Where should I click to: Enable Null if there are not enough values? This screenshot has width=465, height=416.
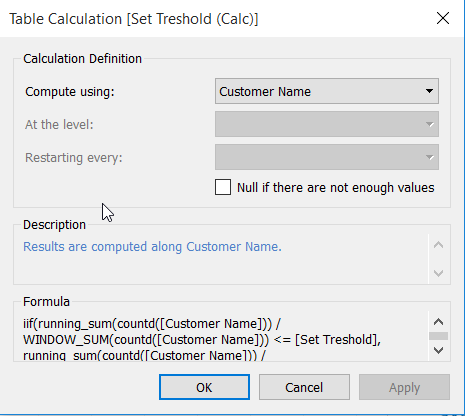pos(223,187)
